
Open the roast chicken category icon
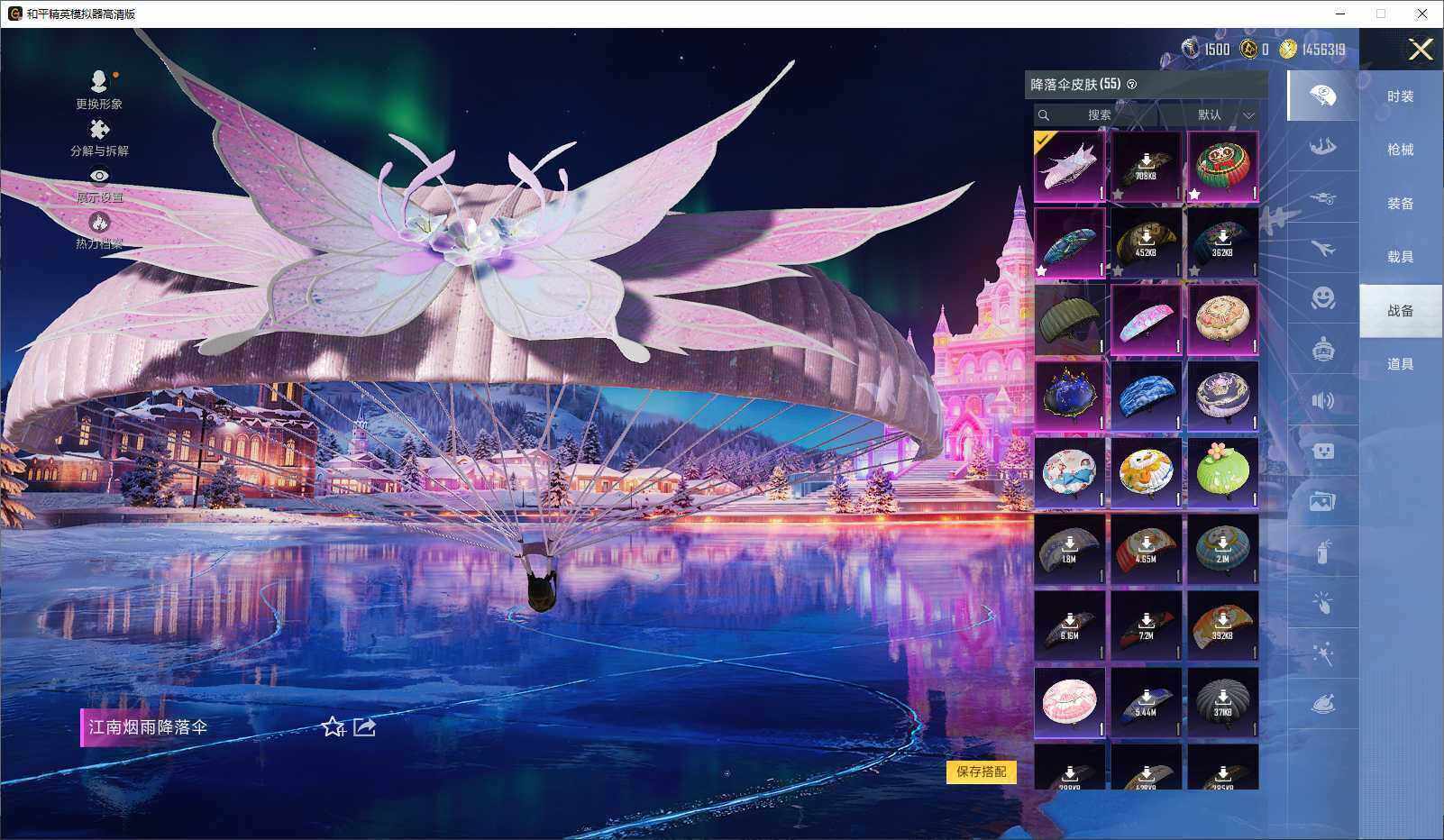1322,703
